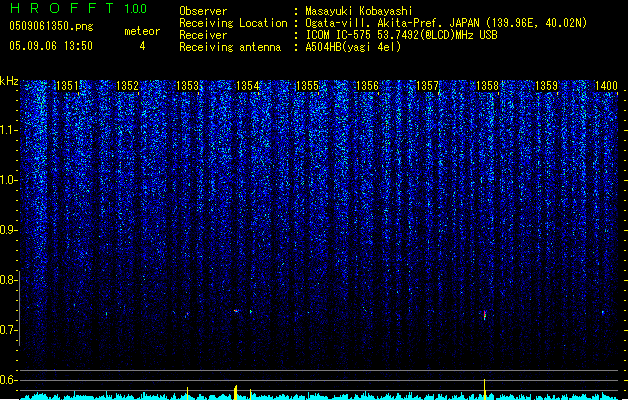629x400 pixels.
Task: Click the 1.1 kHz axis label
Action: click(9, 130)
